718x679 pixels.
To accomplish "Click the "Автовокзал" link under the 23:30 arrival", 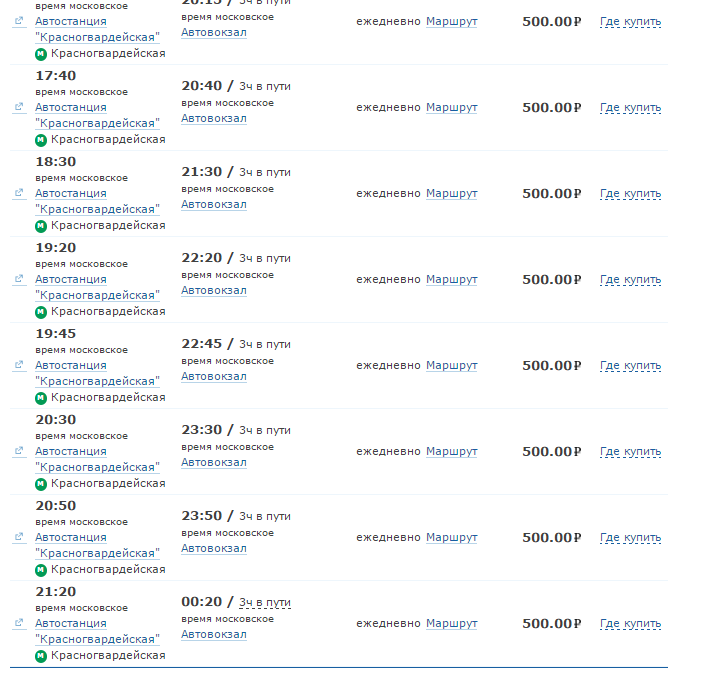I will (213, 463).
